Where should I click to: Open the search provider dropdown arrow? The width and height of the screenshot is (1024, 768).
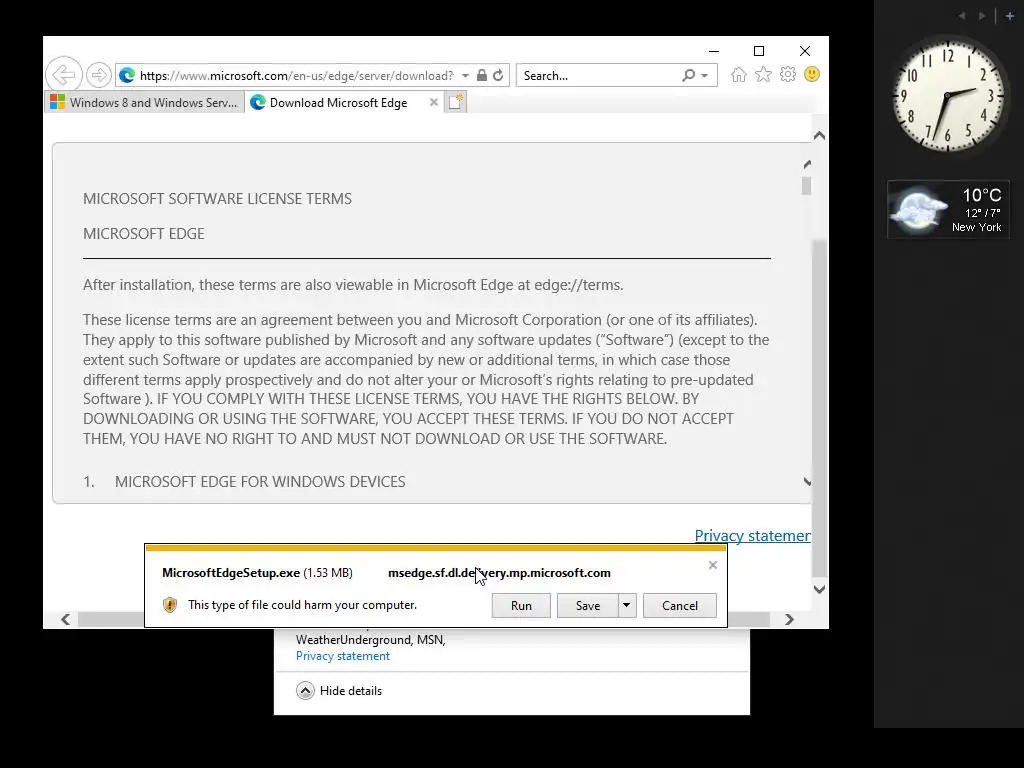coord(705,76)
